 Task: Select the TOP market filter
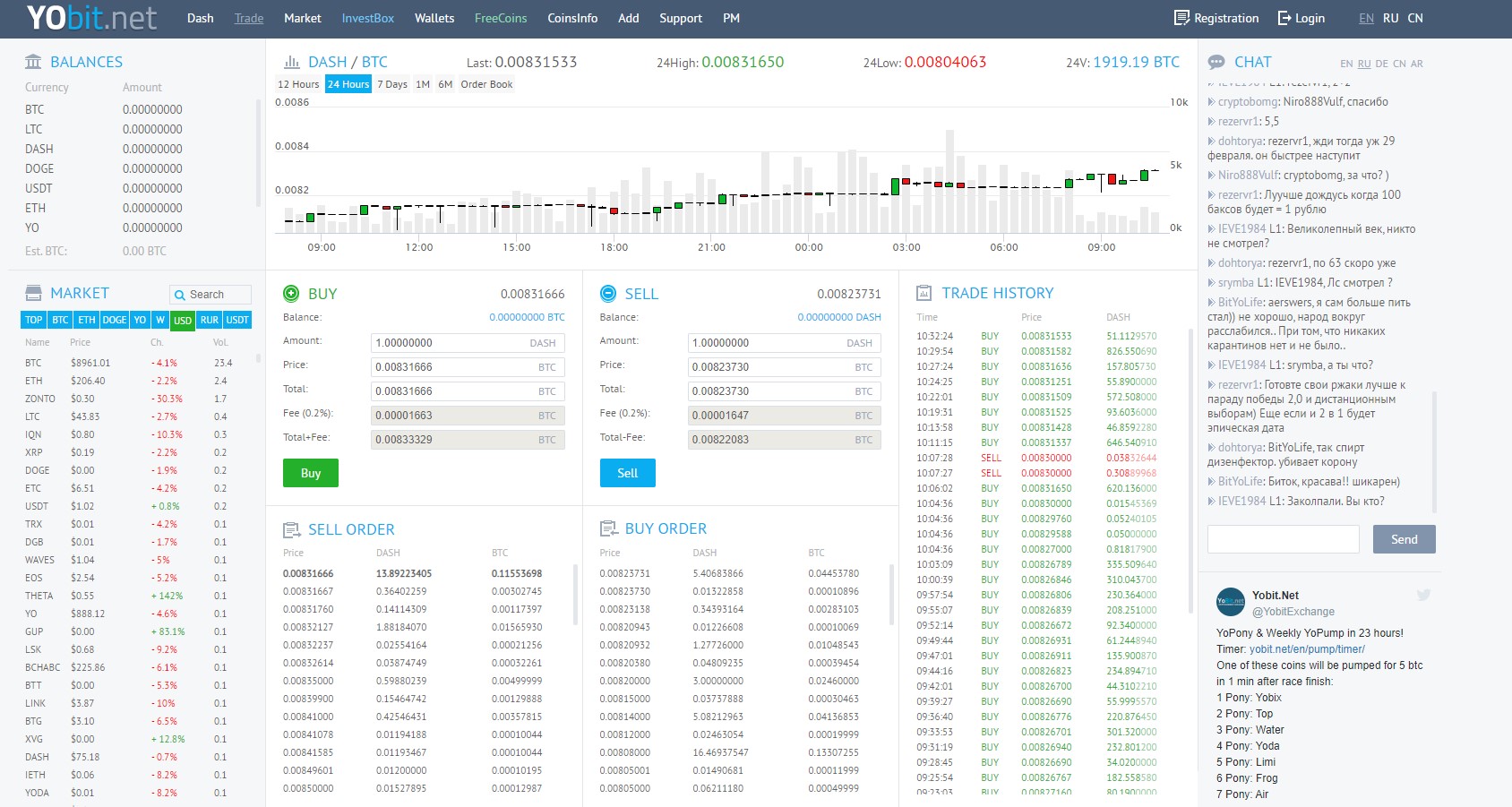coord(34,320)
